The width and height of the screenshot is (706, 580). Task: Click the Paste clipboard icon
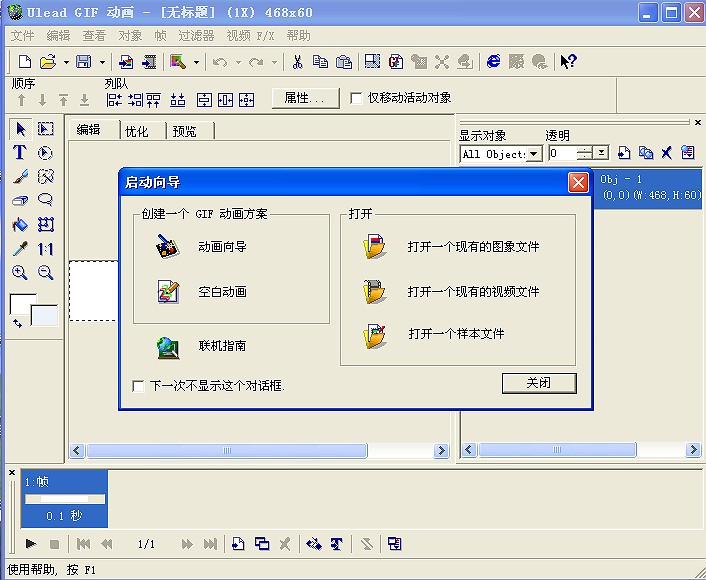pos(344,61)
